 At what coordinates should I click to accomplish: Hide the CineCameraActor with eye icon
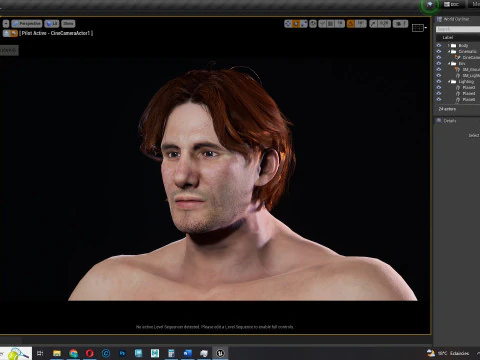point(439,57)
